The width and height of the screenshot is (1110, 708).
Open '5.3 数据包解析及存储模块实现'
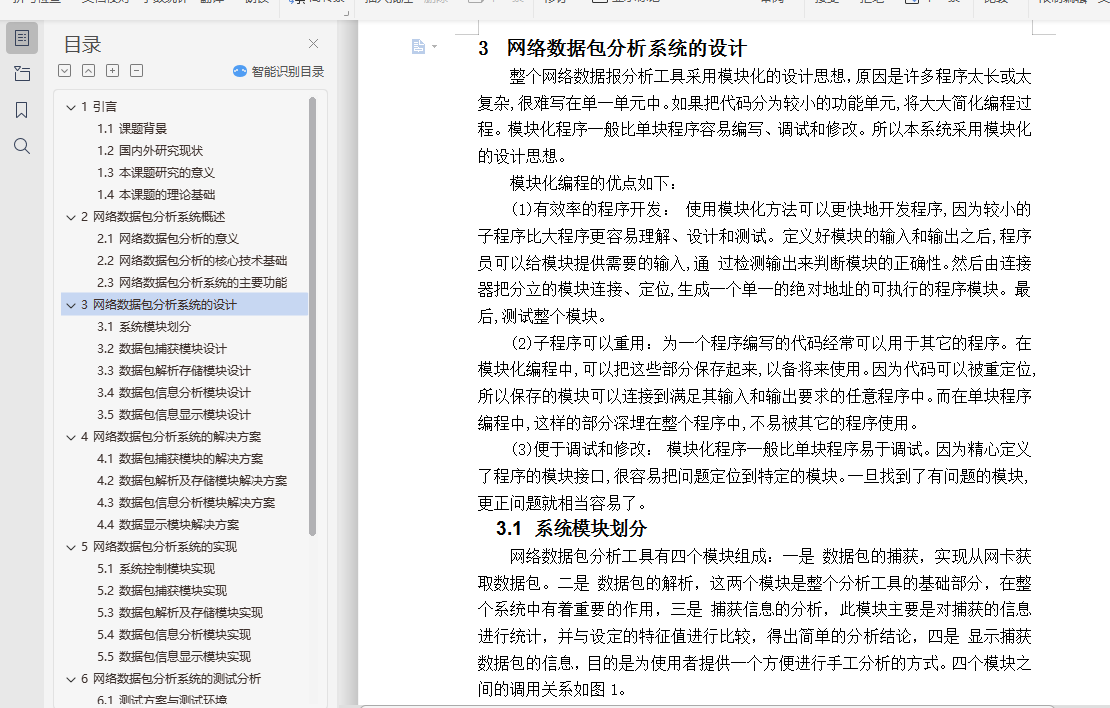coord(180,612)
